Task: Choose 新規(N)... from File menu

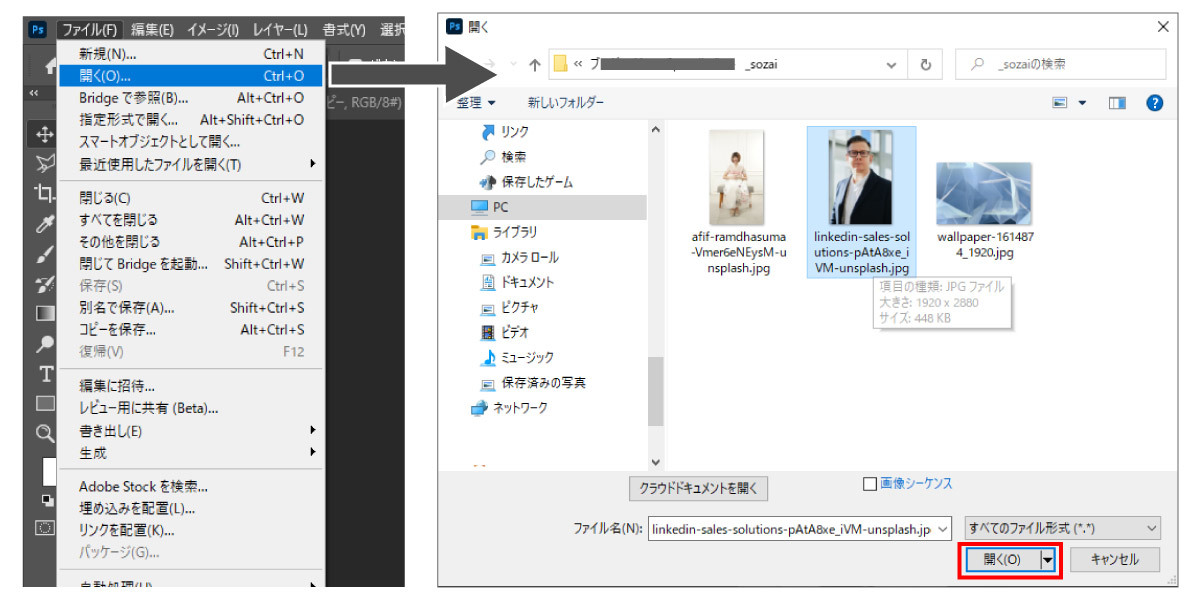Action: tap(108, 54)
